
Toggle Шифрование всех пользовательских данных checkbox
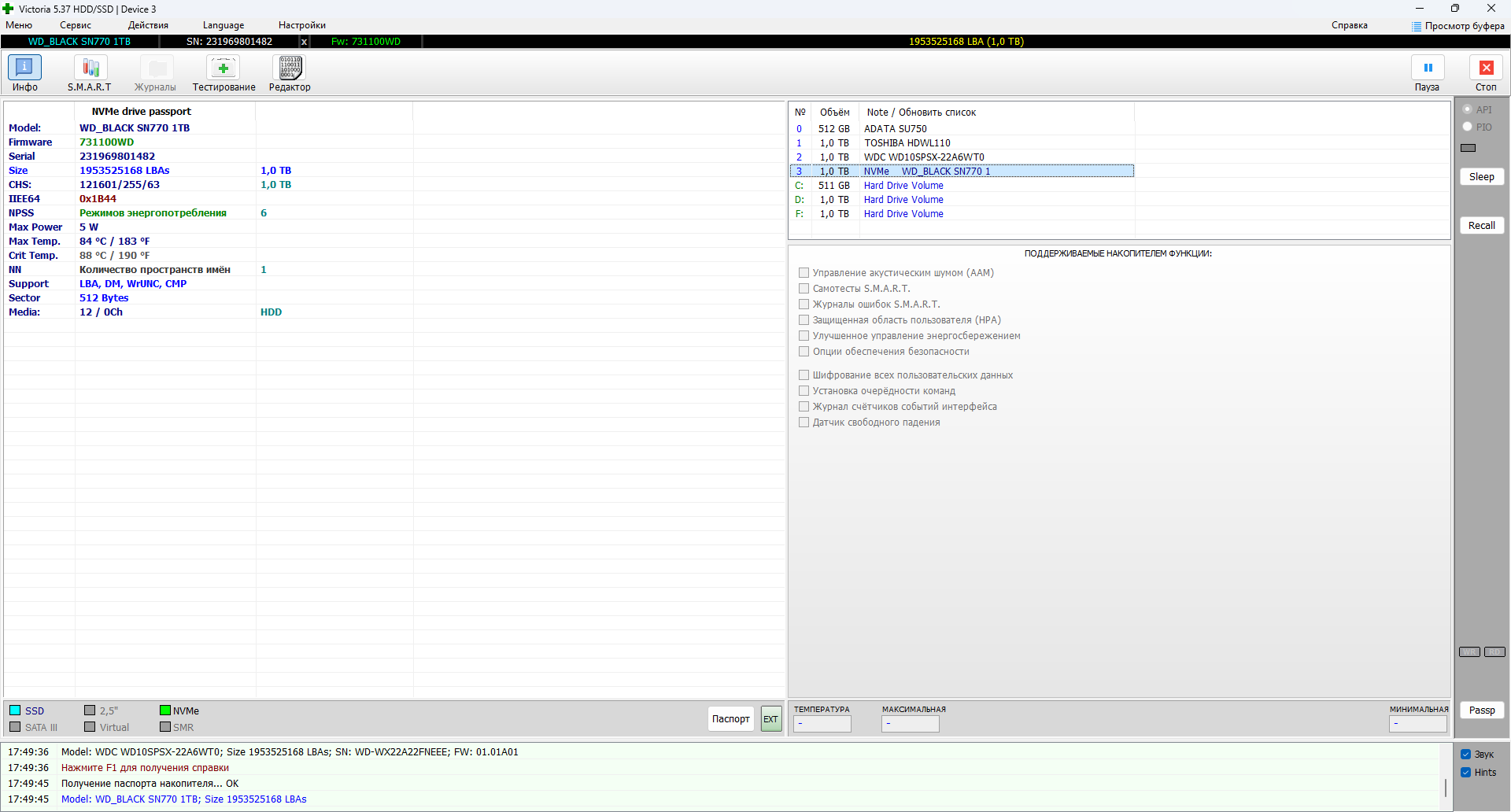click(x=804, y=375)
